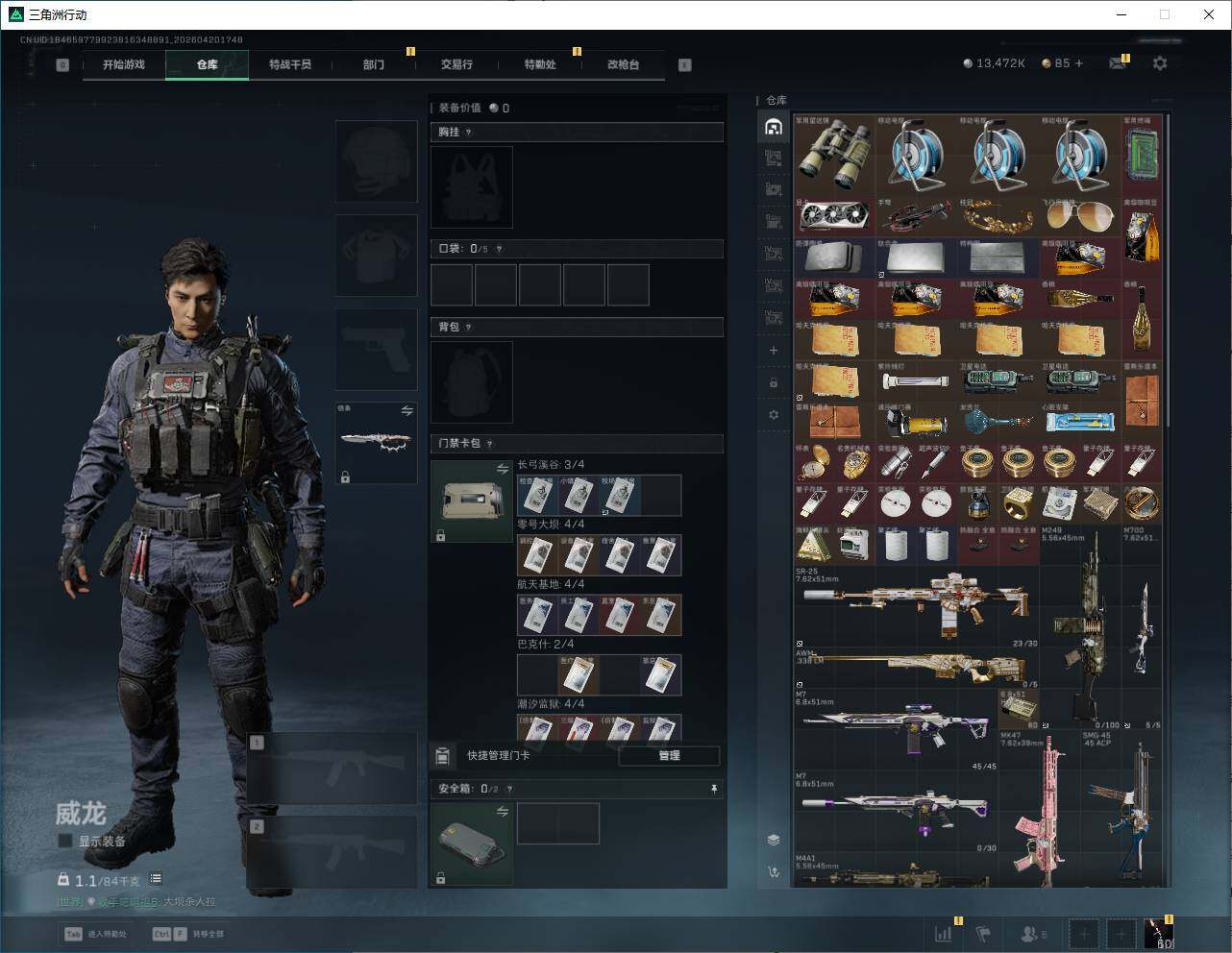Select the main stash icon in warehouse sidebar
Image resolution: width=1232 pixels, height=953 pixels.
pos(774,127)
